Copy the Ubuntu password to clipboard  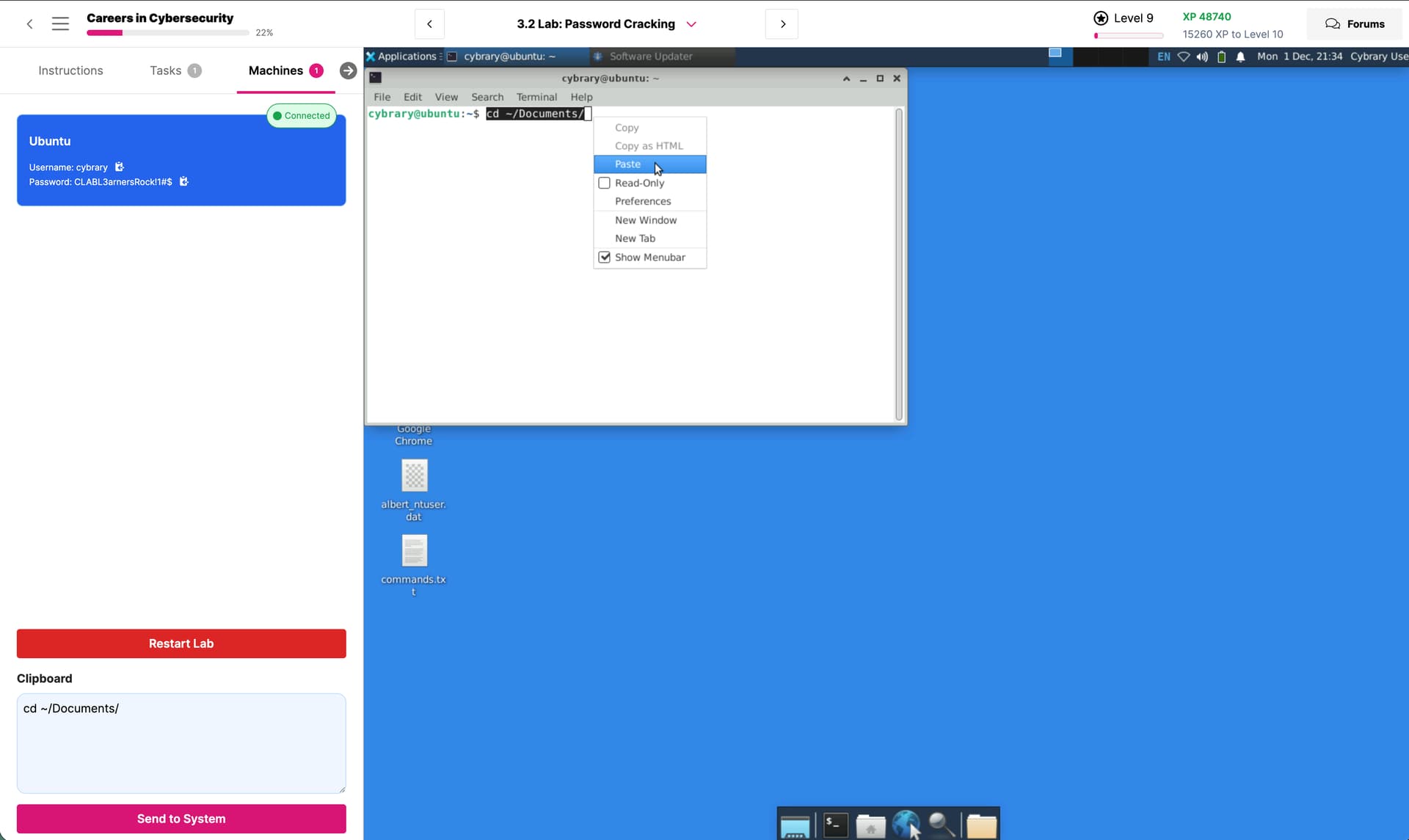184,182
